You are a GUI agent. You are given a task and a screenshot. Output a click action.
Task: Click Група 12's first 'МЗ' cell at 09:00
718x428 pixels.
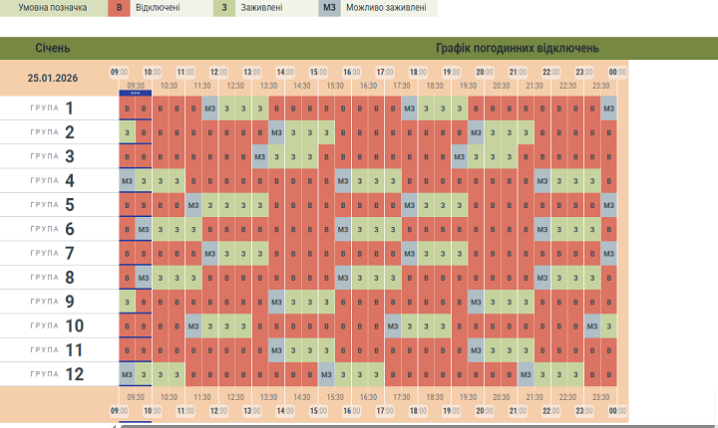127,374
